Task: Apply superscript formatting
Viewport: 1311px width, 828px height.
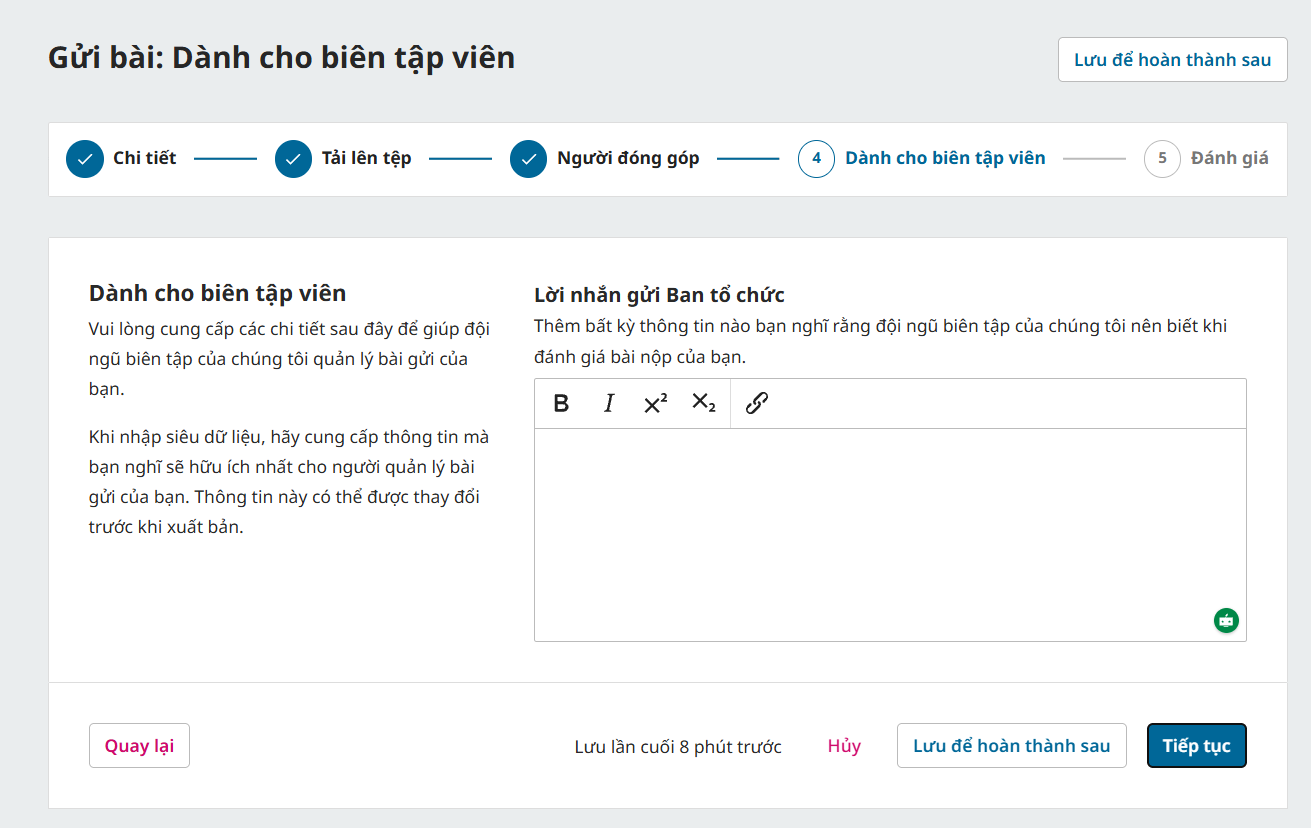Action: click(656, 403)
